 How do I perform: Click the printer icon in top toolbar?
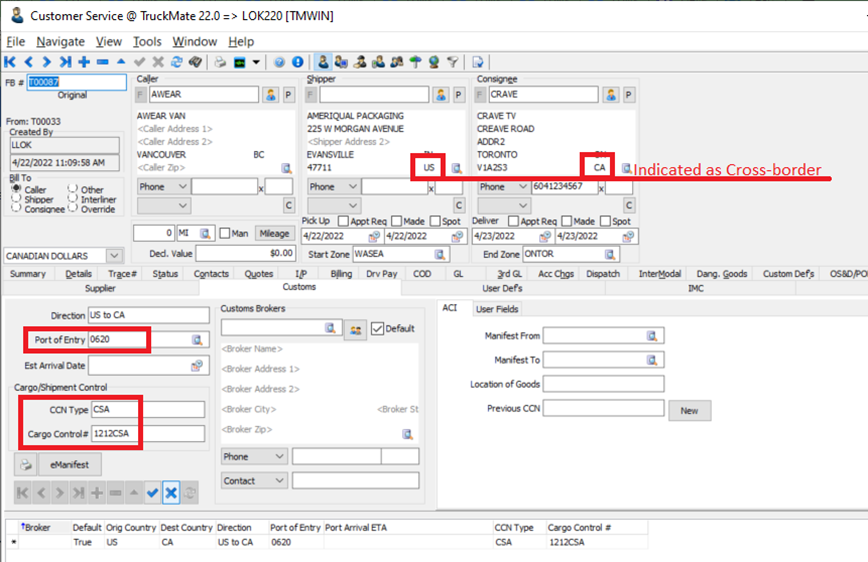pos(218,62)
